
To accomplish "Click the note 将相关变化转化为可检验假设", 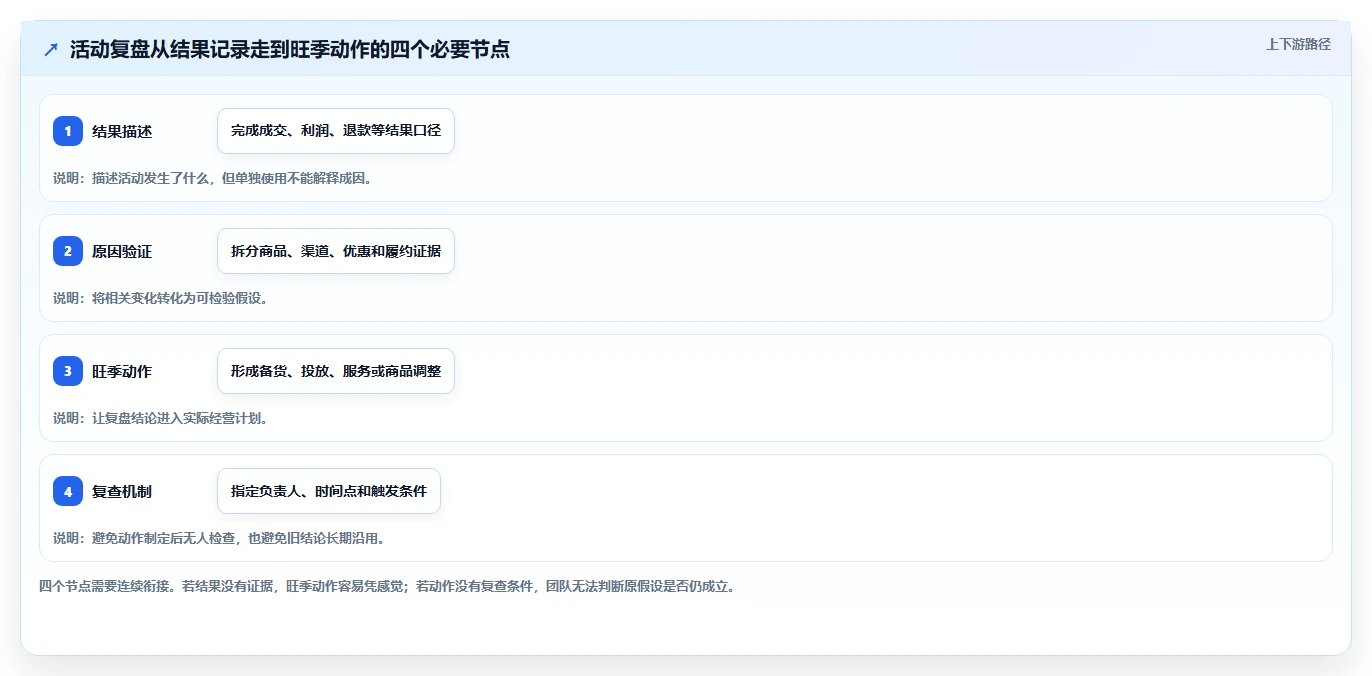I will (161, 298).
